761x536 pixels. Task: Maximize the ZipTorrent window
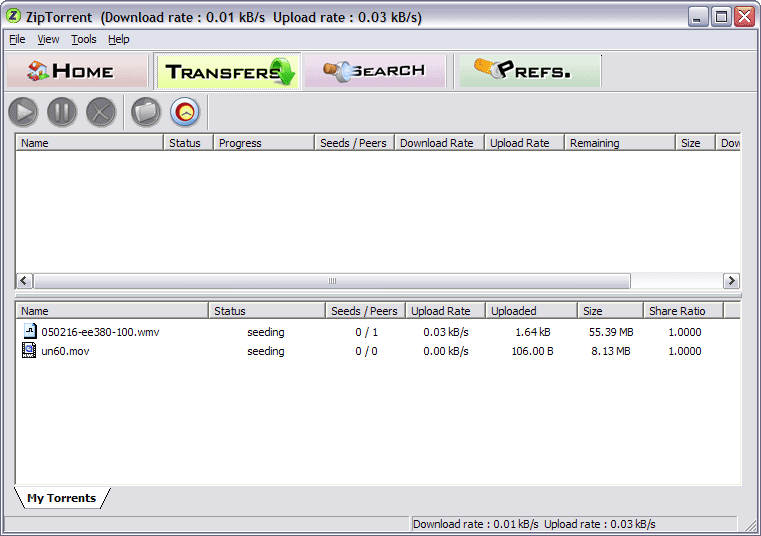[721, 17]
